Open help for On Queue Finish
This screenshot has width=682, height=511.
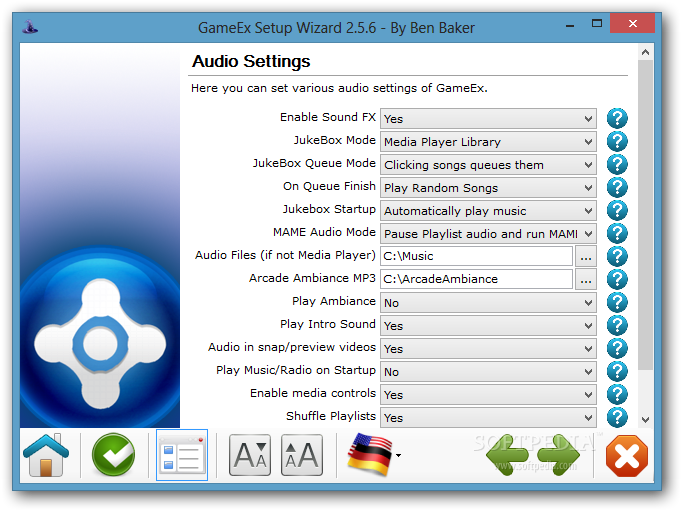click(617, 187)
